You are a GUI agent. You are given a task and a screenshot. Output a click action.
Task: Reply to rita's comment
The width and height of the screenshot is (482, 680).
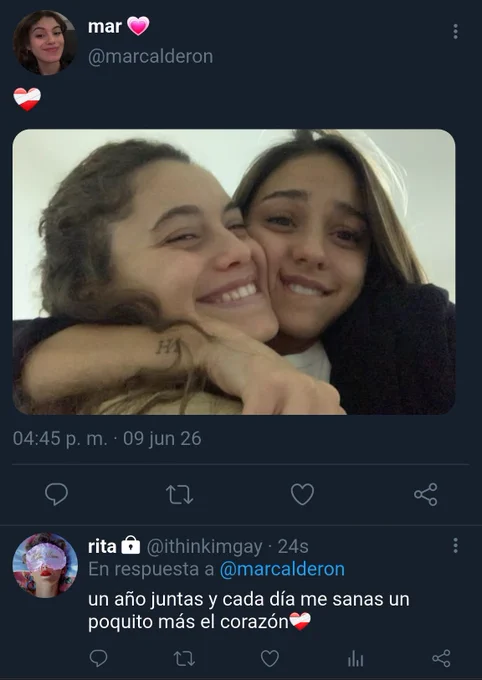tap(98, 658)
